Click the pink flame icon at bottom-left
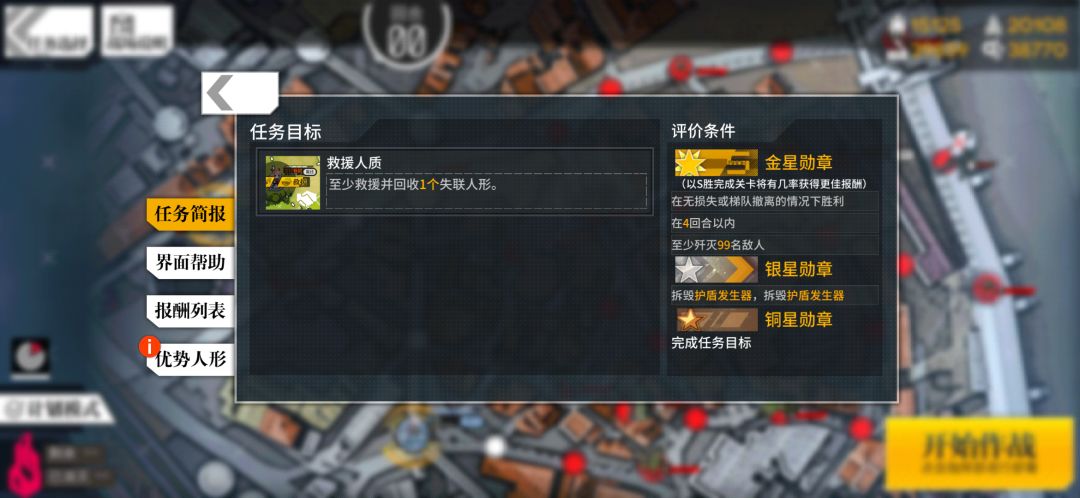This screenshot has height=498, width=1080. (x=24, y=465)
